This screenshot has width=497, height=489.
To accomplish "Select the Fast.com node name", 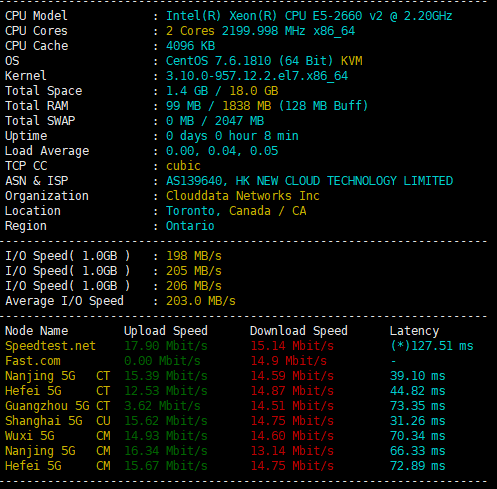I will pos(33,361).
